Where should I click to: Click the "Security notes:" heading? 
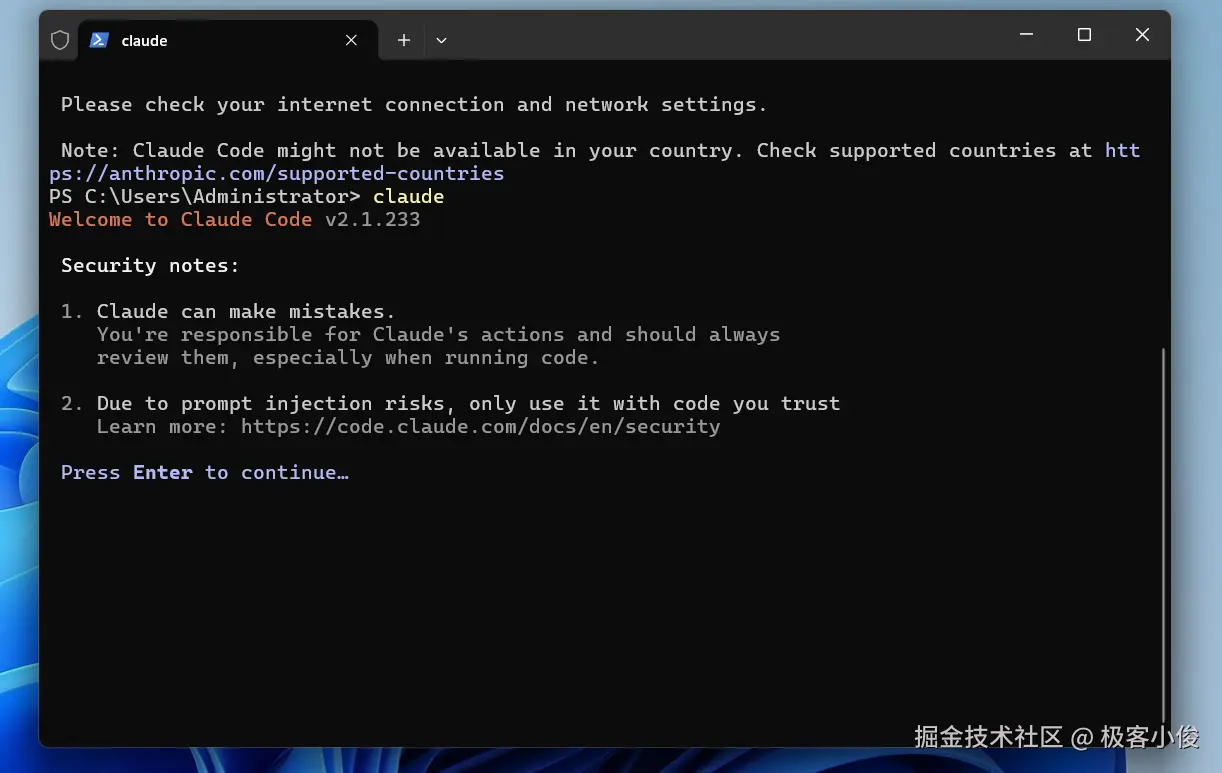(150, 265)
